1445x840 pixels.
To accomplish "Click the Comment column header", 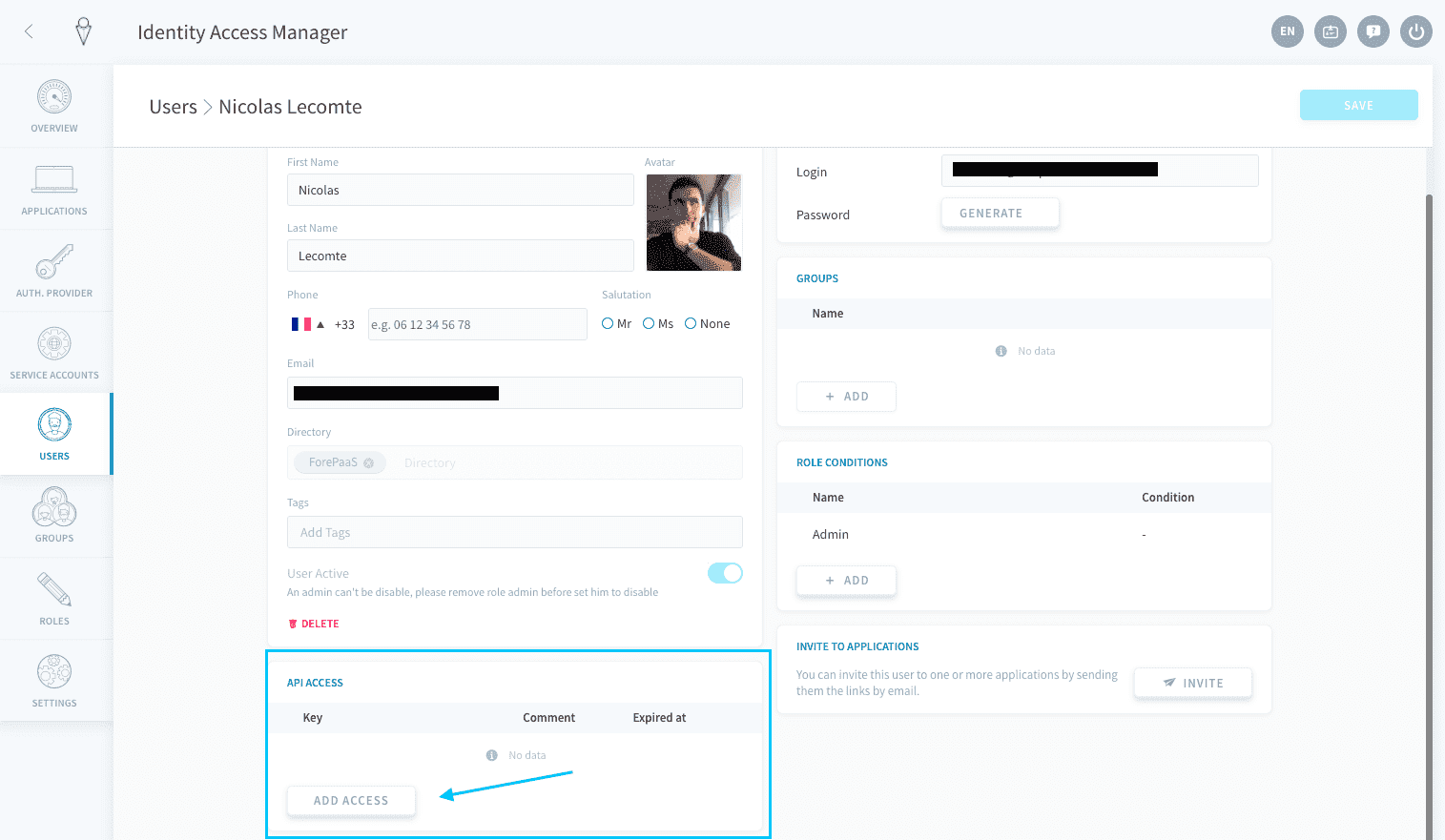I will [x=548, y=718].
